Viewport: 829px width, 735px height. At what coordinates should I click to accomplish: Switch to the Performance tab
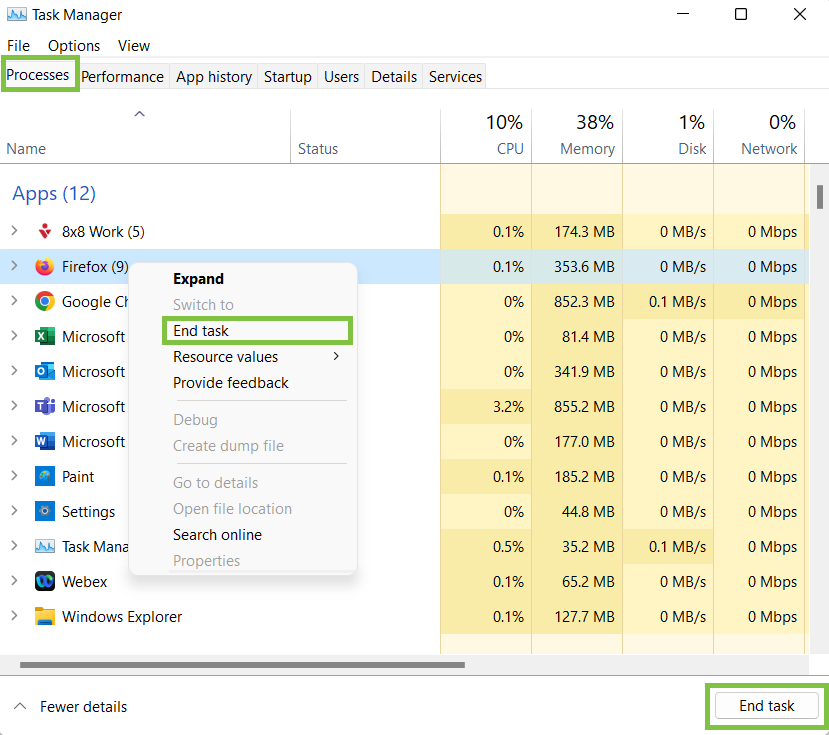122,77
